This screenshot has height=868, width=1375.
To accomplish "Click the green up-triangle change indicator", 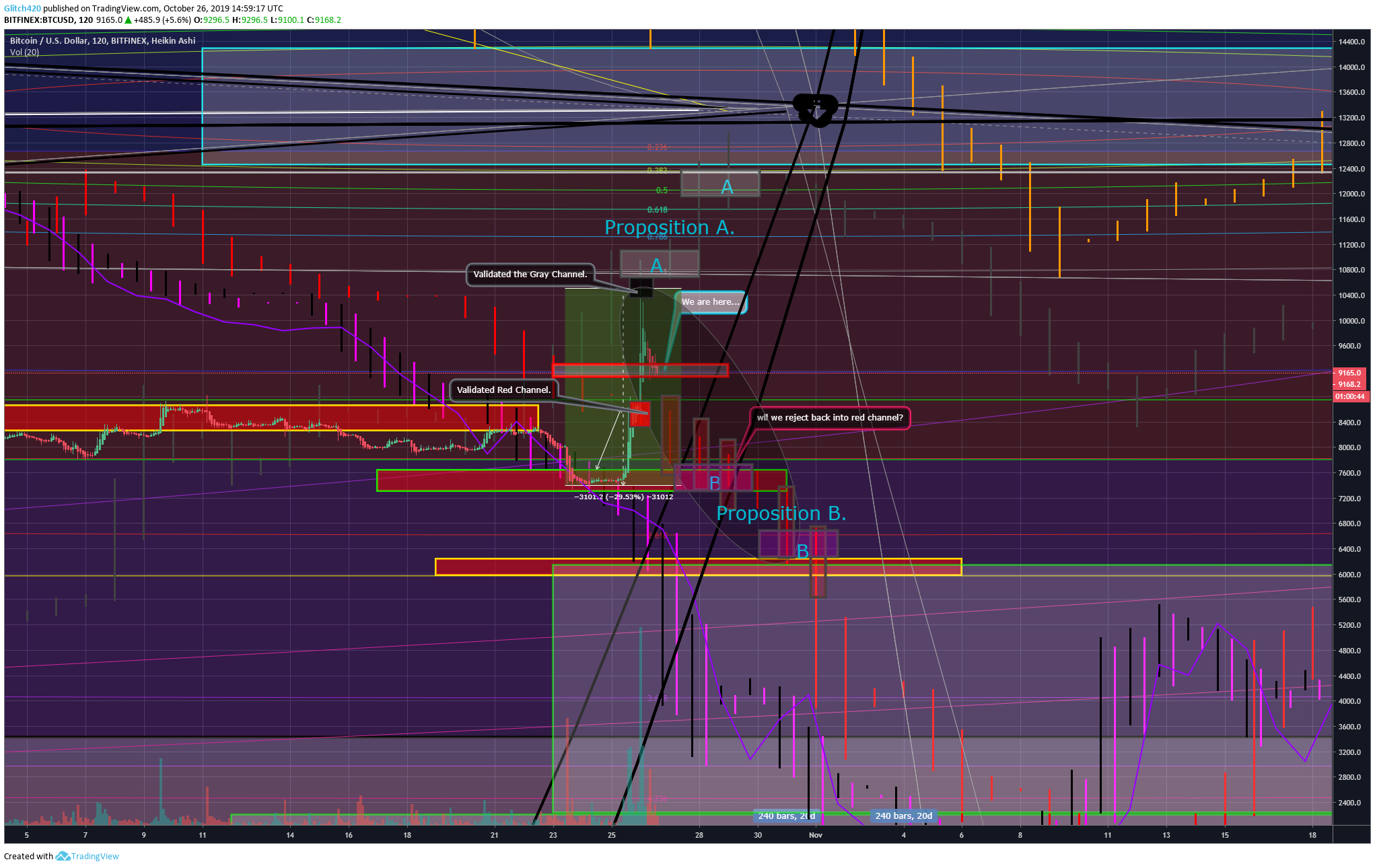I will (128, 20).
